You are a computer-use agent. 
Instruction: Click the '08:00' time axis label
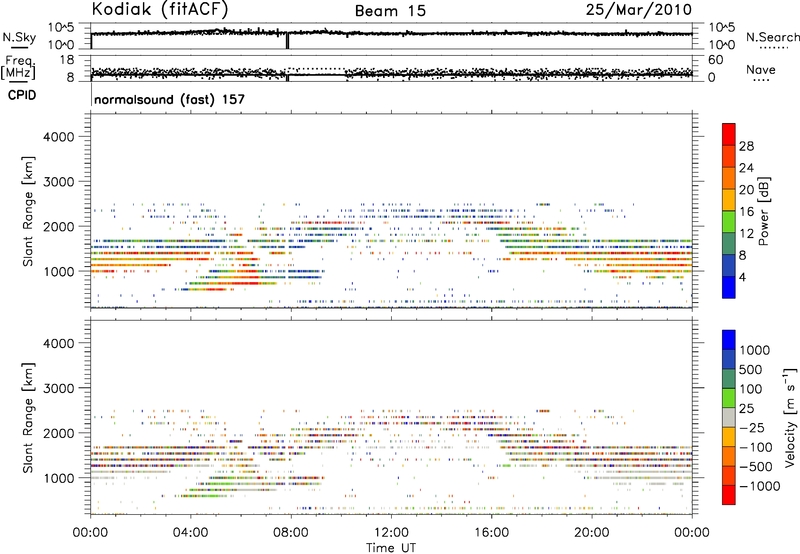[x=291, y=533]
